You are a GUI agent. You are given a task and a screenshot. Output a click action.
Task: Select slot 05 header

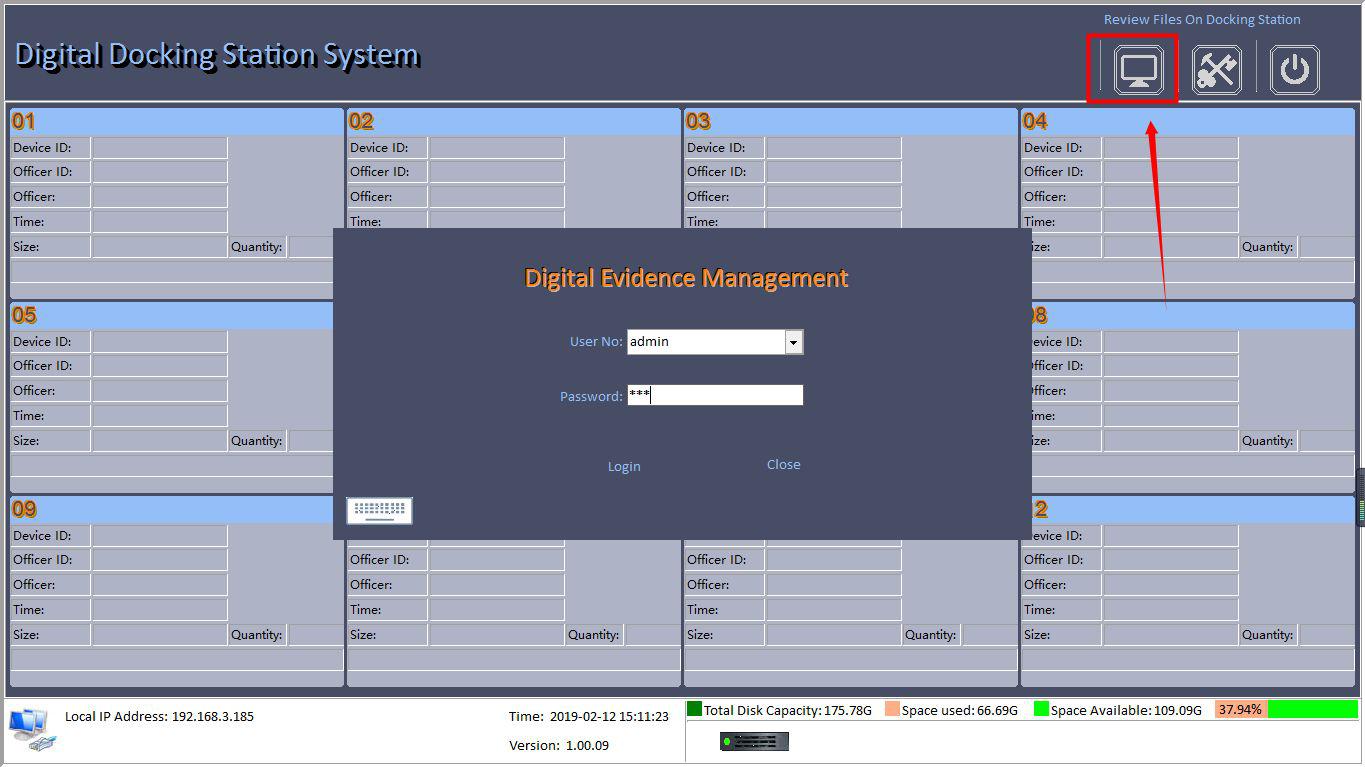click(x=171, y=316)
